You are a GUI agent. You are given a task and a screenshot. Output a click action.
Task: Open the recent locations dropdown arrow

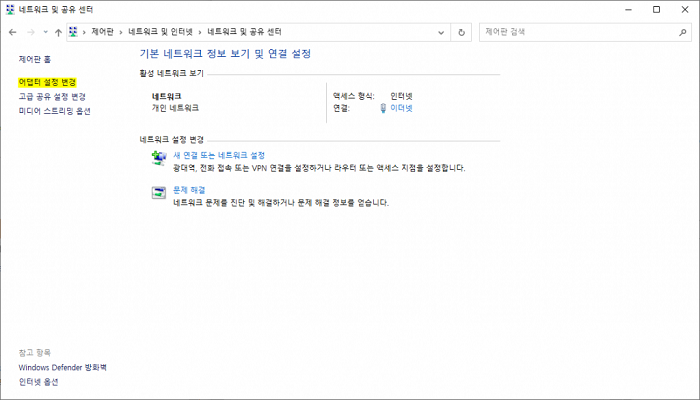[x=44, y=32]
